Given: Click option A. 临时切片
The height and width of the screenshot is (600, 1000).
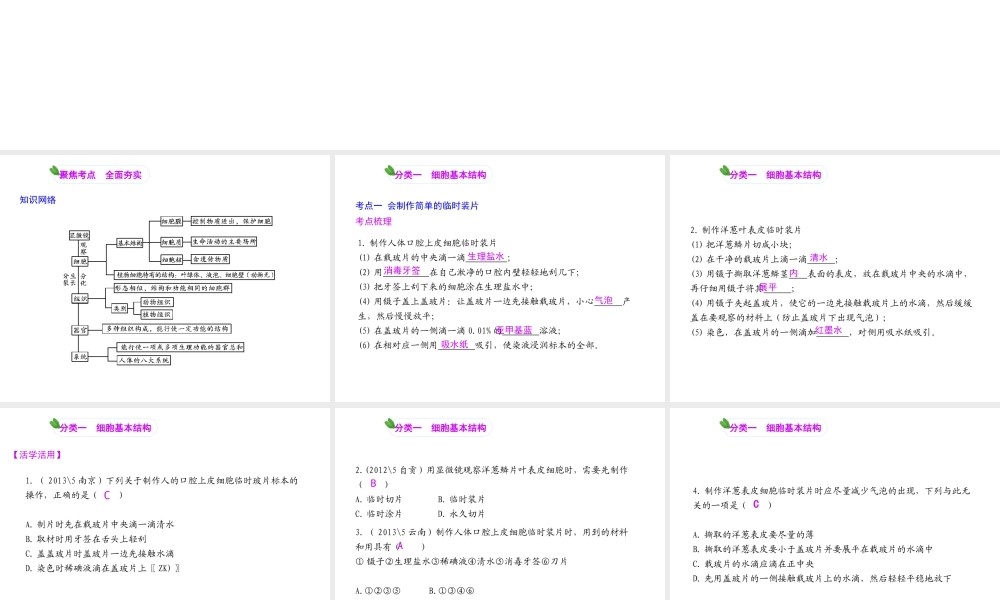Looking at the screenshot, I should 378,499.
